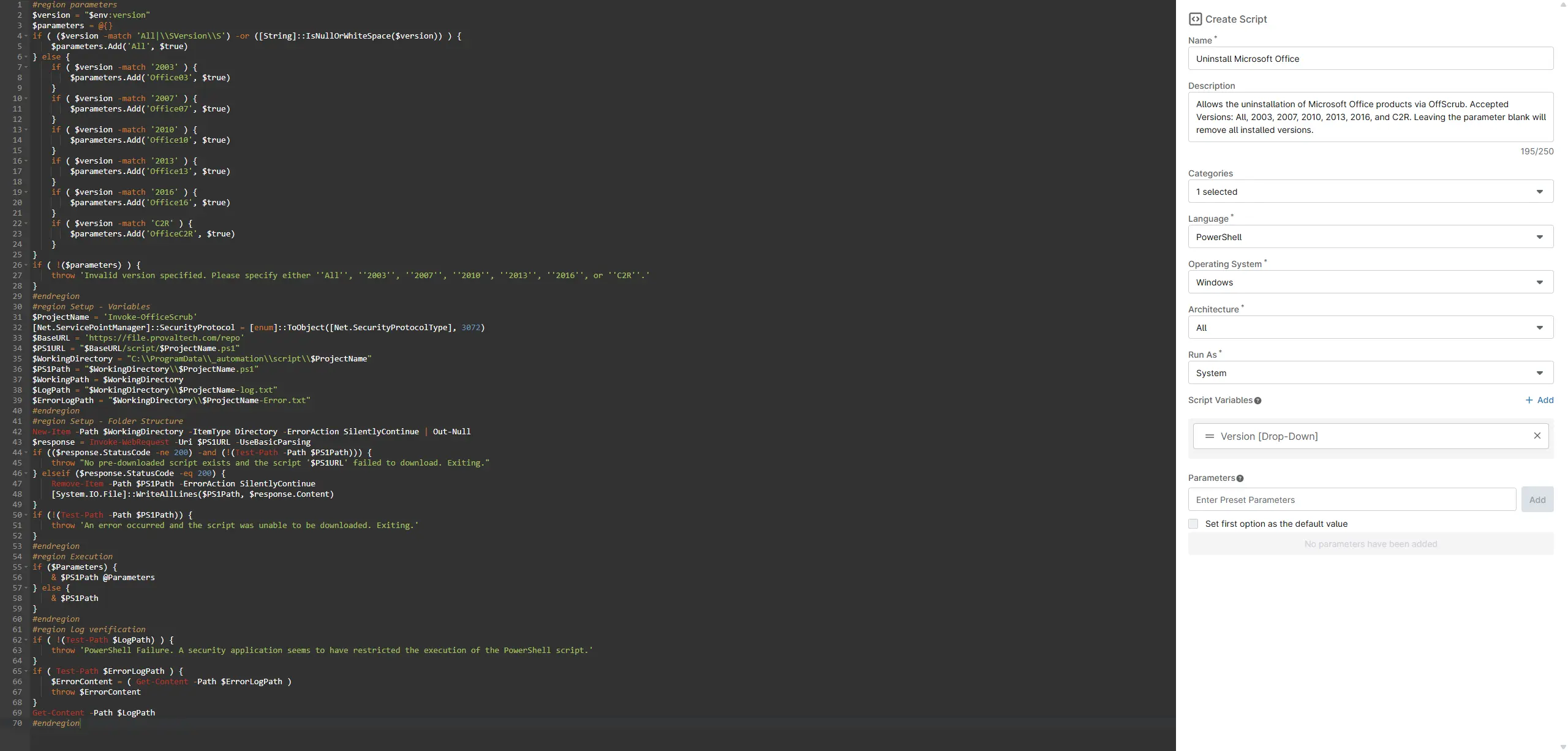This screenshot has width=1568, height=751.
Task: Click the scroll up arrow of the panel scrollbar
Action: [x=1562, y=4]
